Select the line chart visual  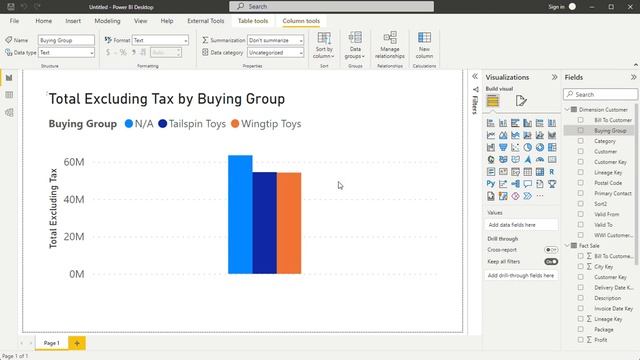point(491,135)
